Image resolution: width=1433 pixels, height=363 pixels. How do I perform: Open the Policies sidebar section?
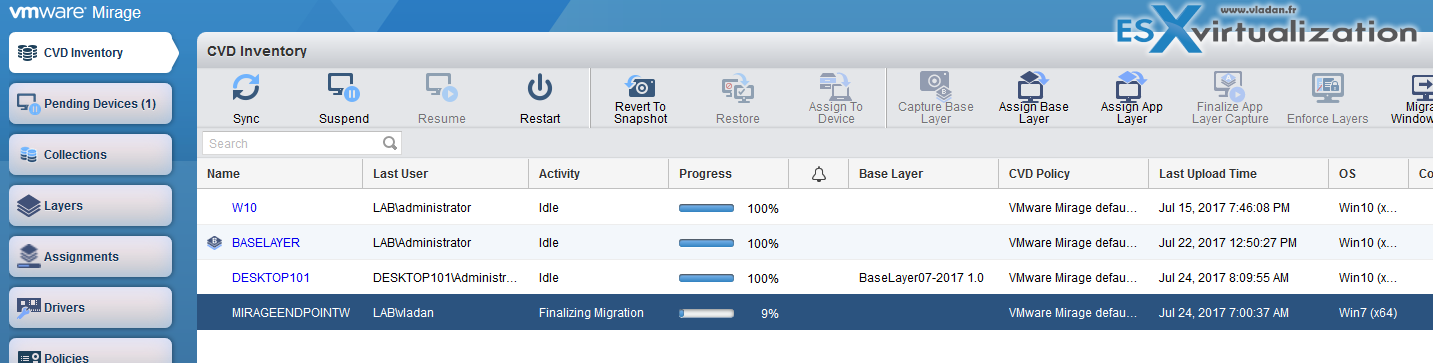tap(91, 352)
